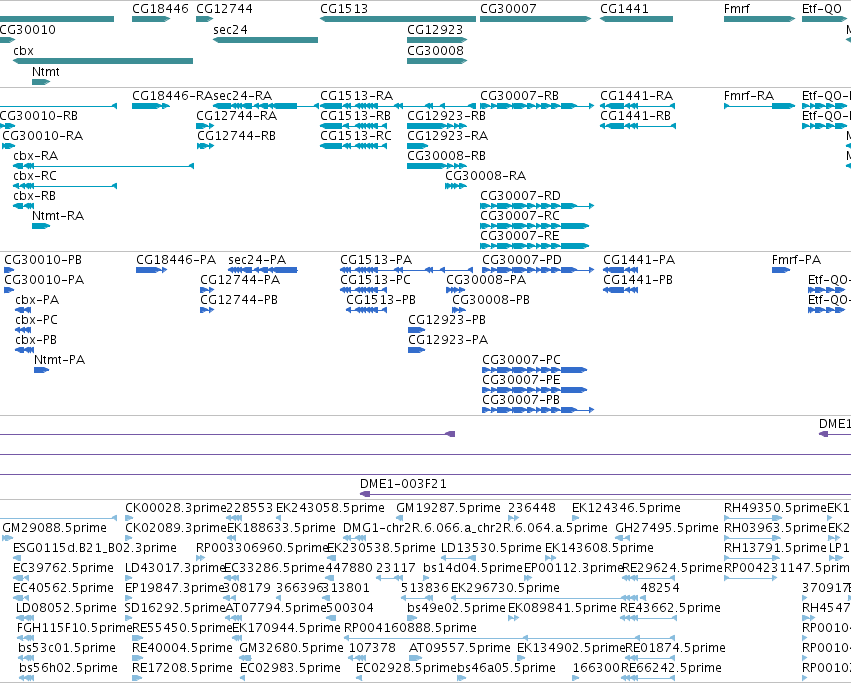The image size is (851, 683).
Task: Select the CG12923 gene label
Action: (x=435, y=29)
